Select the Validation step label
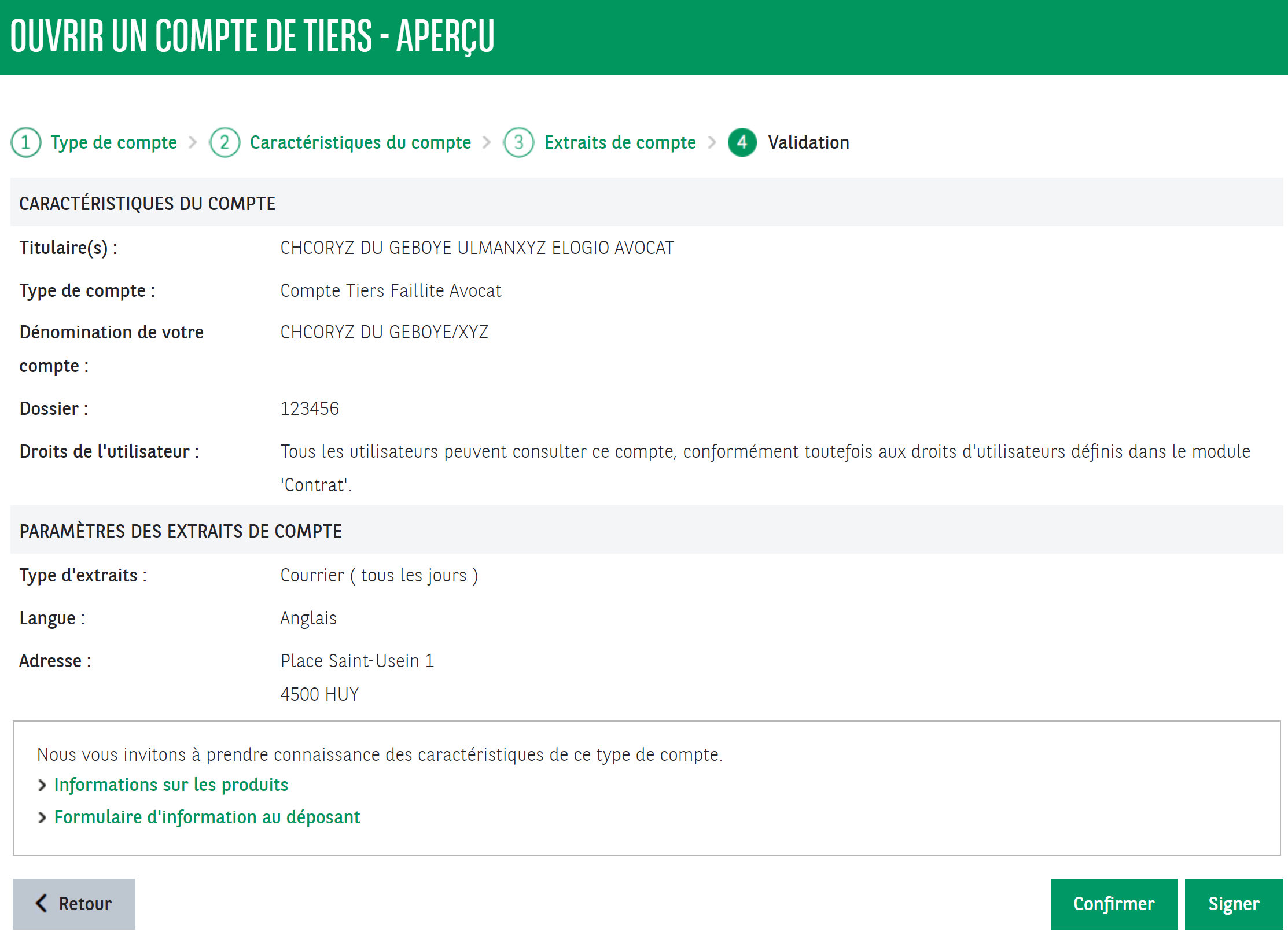This screenshot has height=935, width=1288. click(x=808, y=142)
